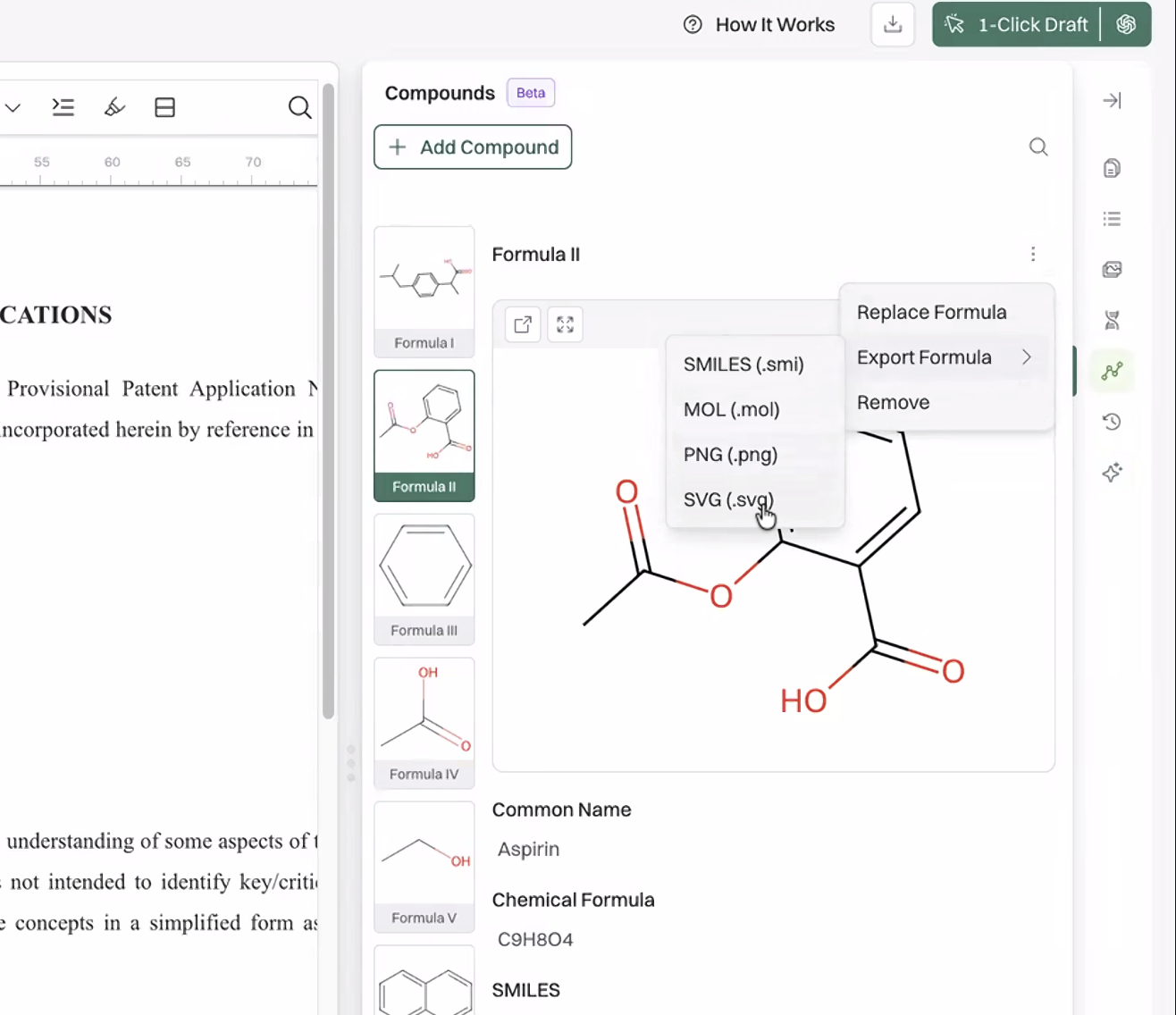Click the indent toolbar icon
The height and width of the screenshot is (1015, 1176).
click(x=63, y=107)
